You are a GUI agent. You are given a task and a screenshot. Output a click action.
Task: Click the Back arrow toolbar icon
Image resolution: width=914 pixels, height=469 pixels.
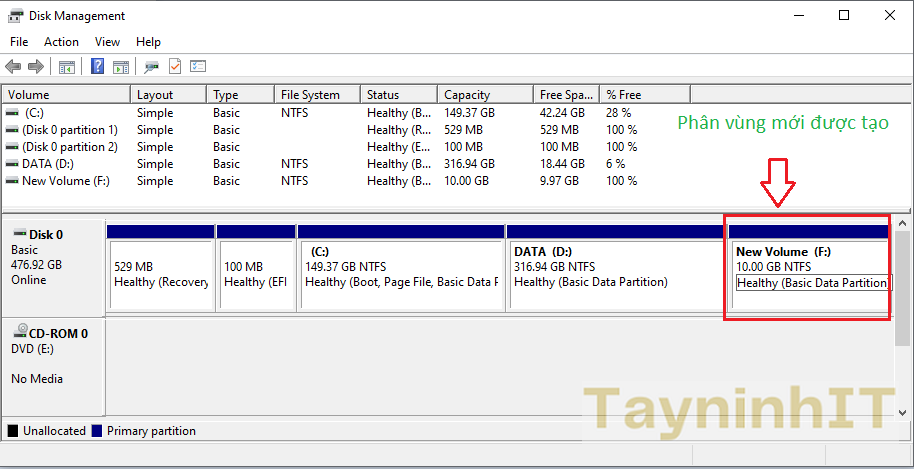click(x=13, y=67)
